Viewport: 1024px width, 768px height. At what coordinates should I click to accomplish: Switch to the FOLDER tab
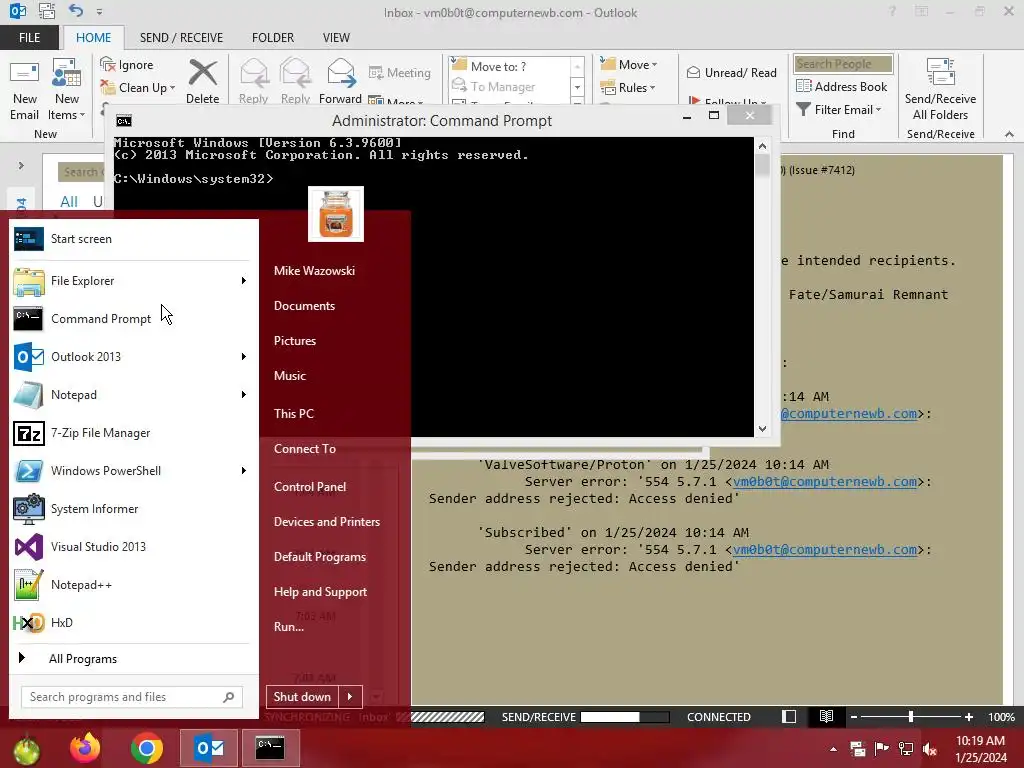273,37
